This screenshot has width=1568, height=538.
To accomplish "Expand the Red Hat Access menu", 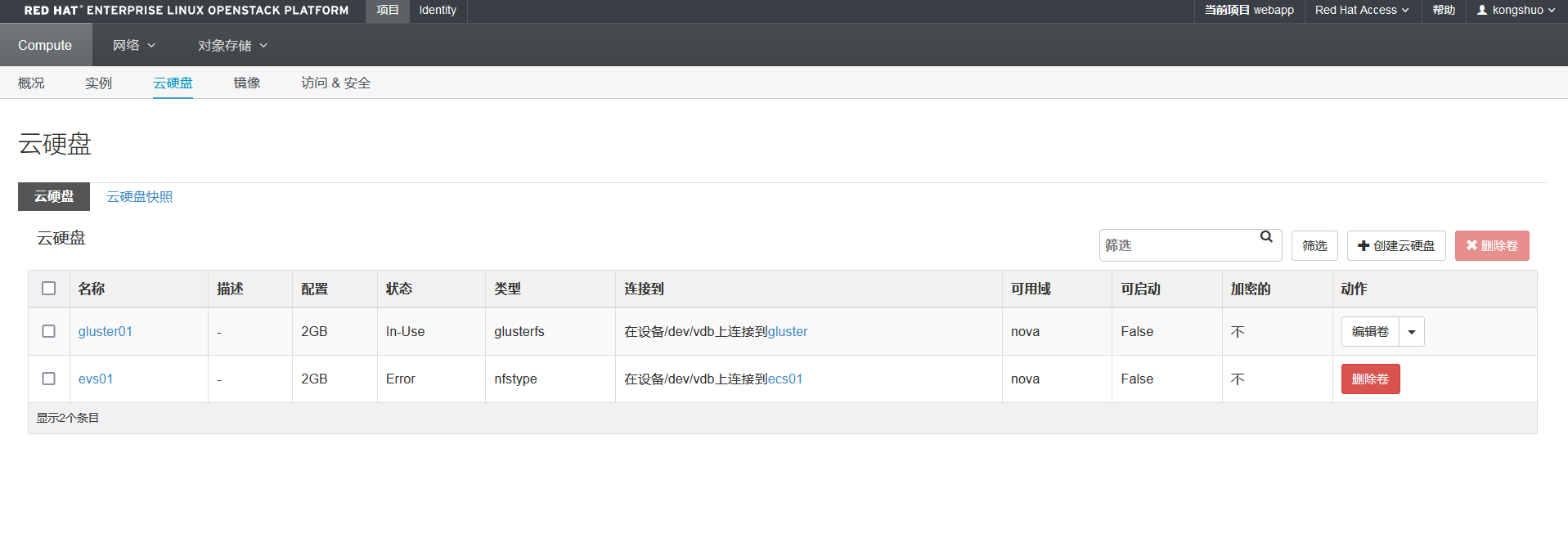I will coord(1361,10).
